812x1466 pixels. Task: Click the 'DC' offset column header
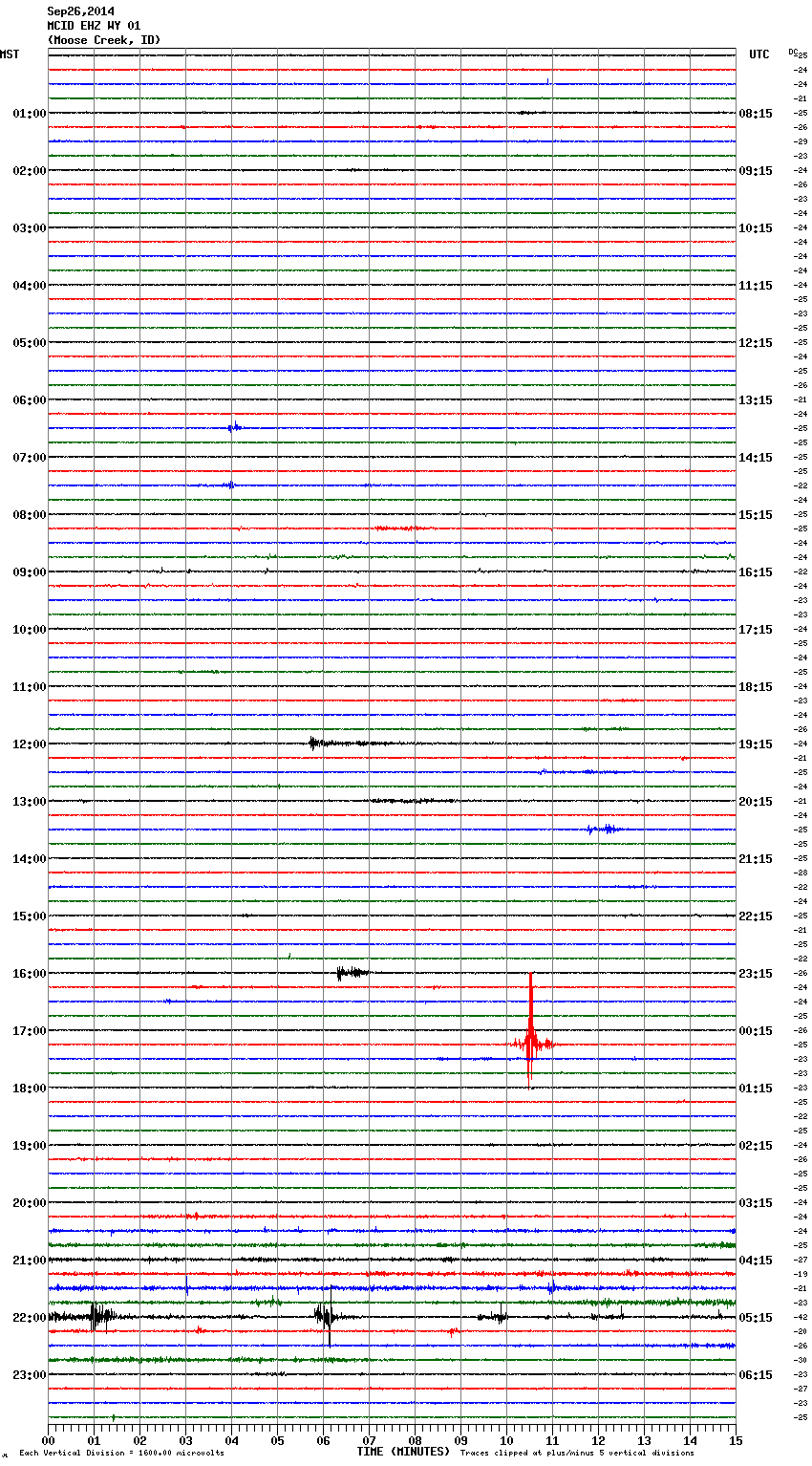click(793, 52)
